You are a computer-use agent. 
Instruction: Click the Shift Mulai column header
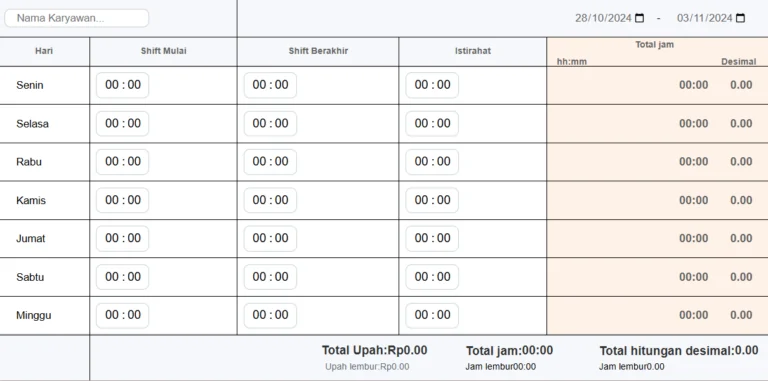pyautogui.click(x=164, y=51)
